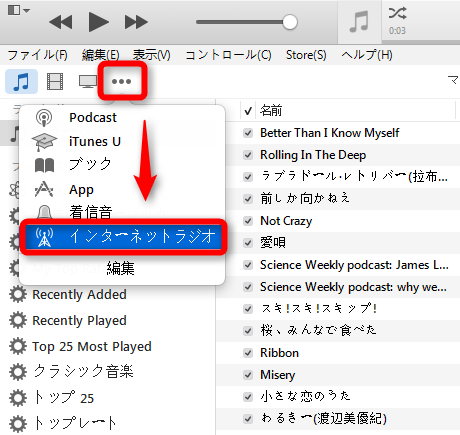Open the 表示(V) menu
The height and width of the screenshot is (435, 460).
[152, 55]
